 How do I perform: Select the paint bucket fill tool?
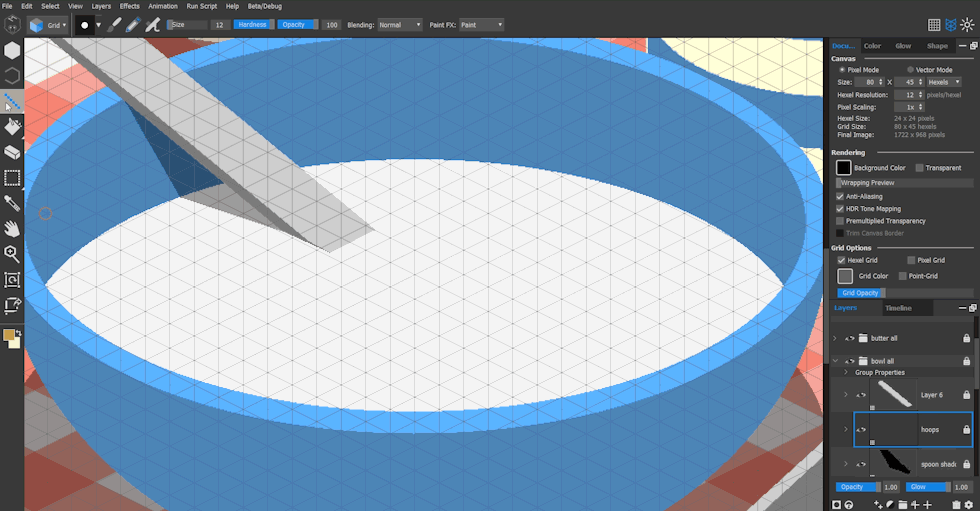[12, 127]
